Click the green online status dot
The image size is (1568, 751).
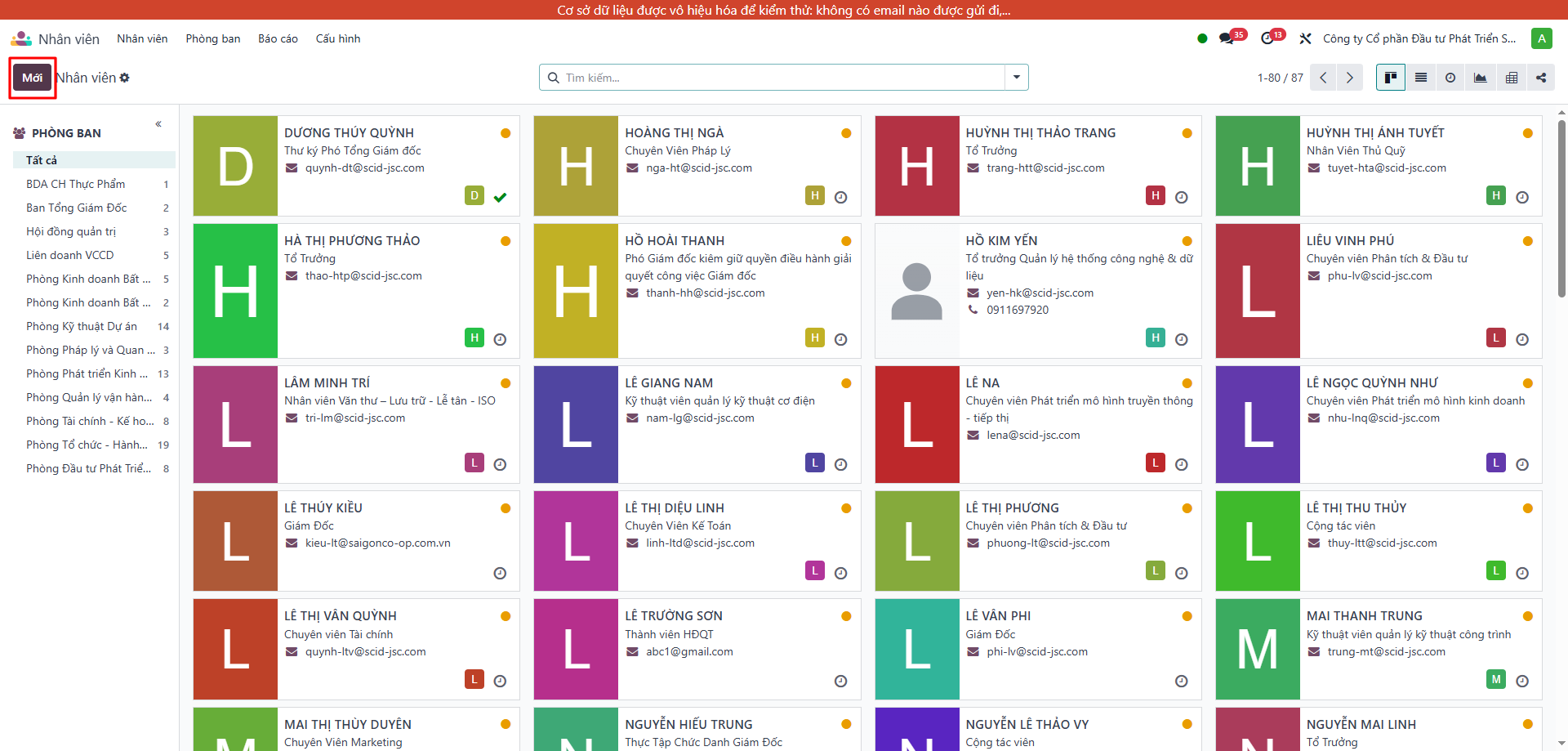tap(1202, 38)
